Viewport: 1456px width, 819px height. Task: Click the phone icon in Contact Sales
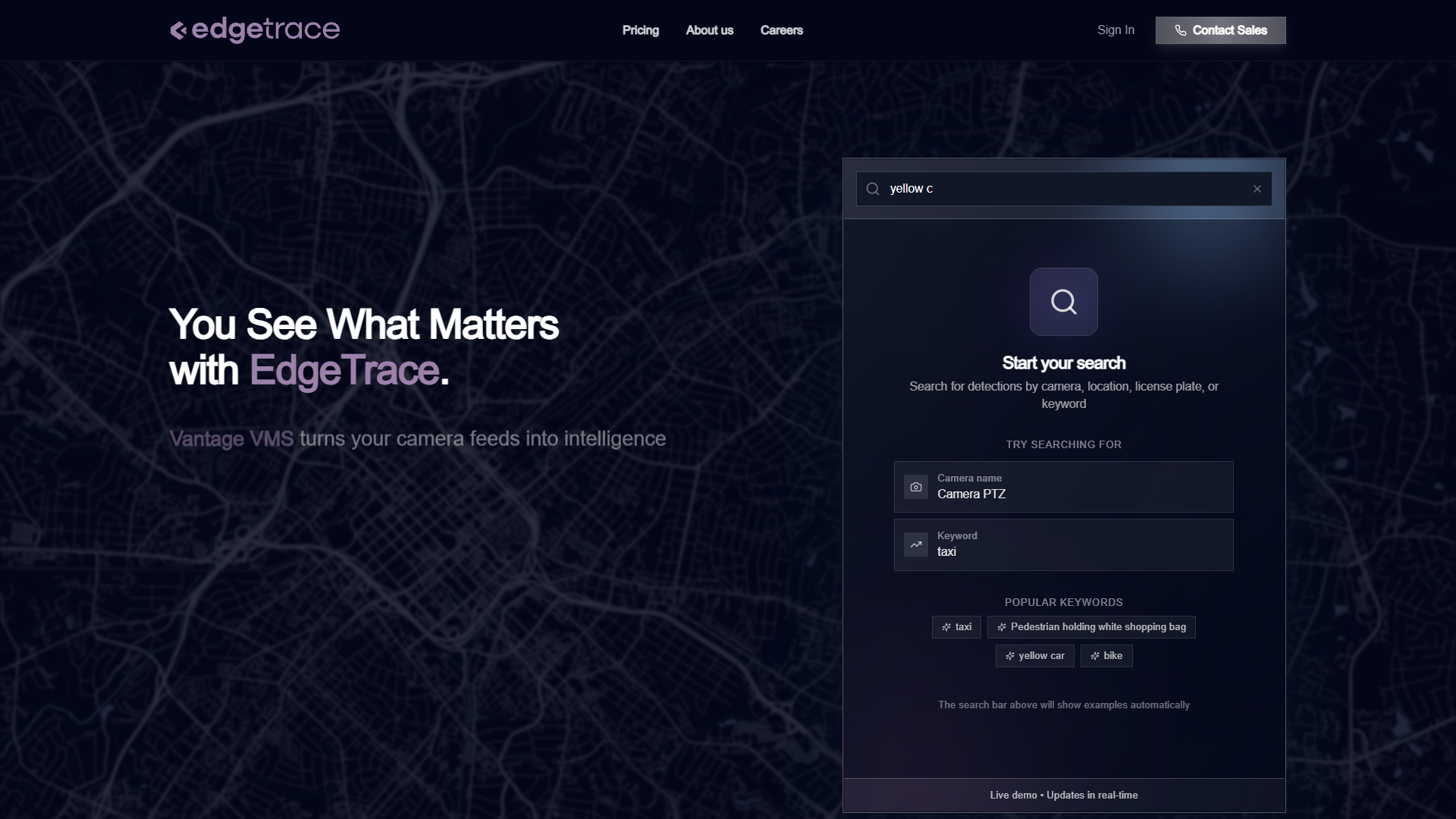[1181, 30]
